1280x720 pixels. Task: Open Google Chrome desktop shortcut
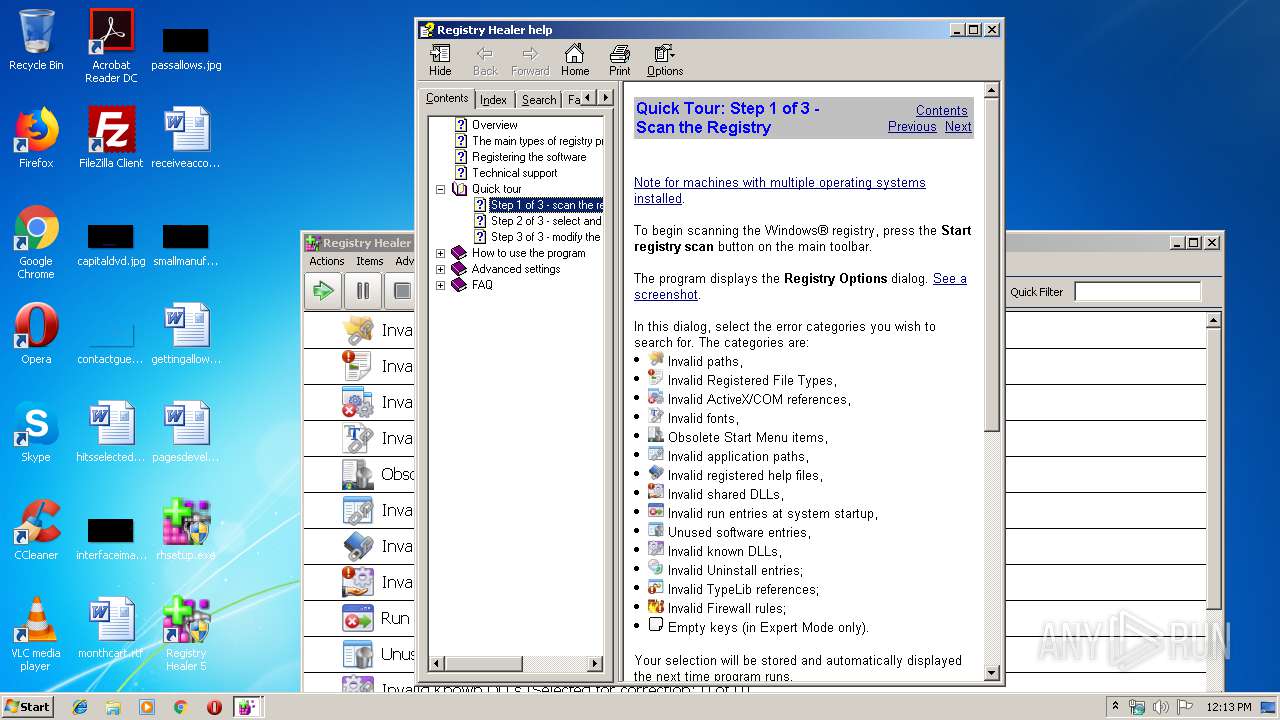[x=36, y=242]
